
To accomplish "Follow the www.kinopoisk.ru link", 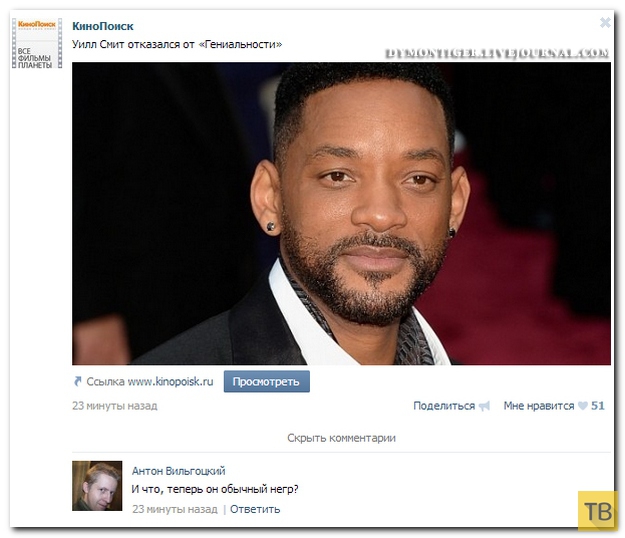I will click(170, 381).
